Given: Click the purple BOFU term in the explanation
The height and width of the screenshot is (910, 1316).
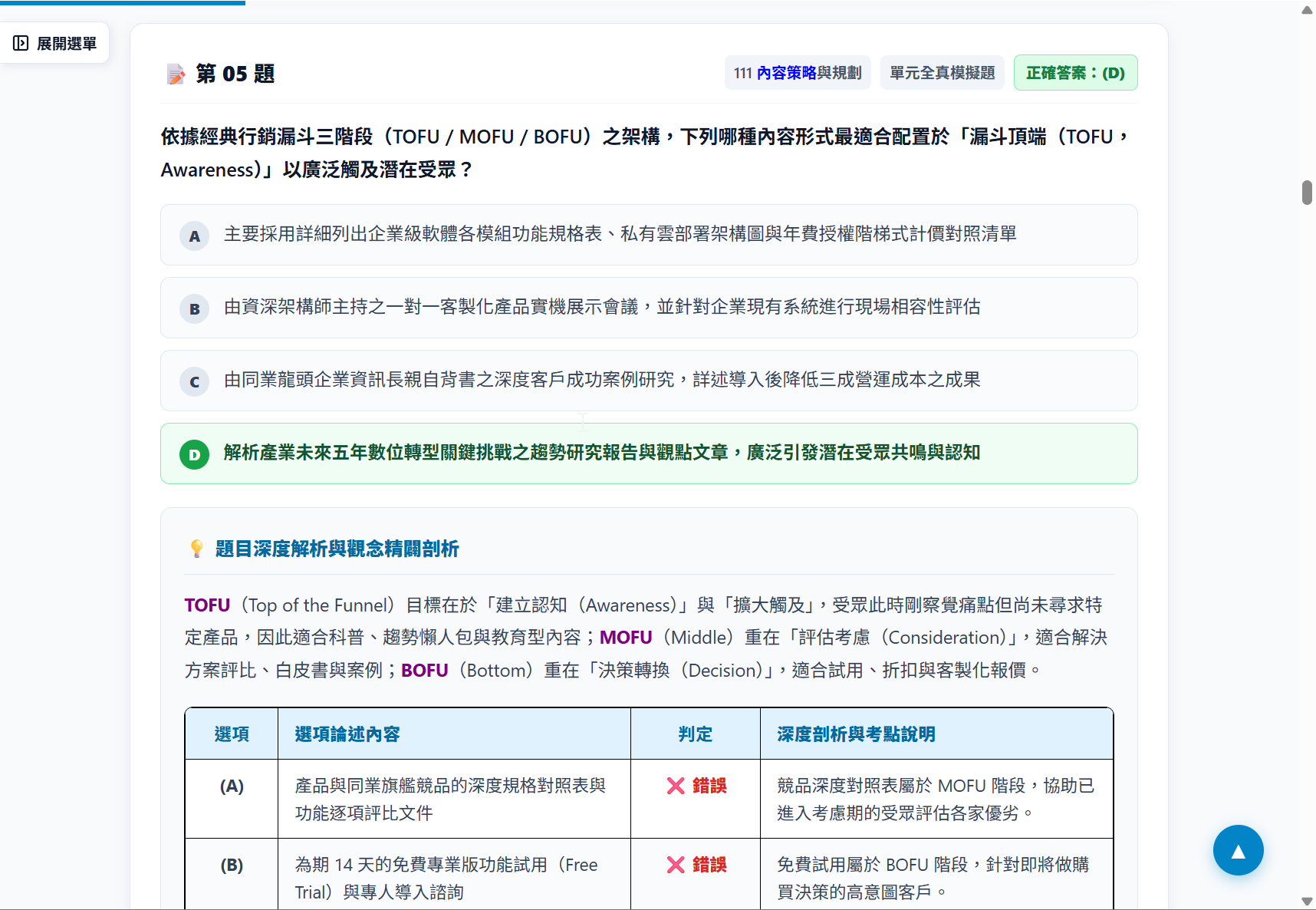Looking at the screenshot, I should coord(424,671).
